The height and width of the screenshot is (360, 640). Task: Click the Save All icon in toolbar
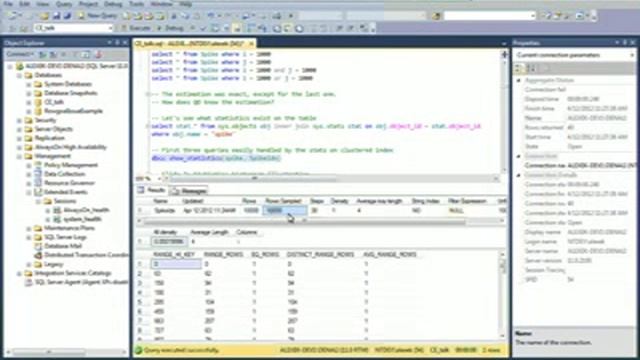click(67, 16)
